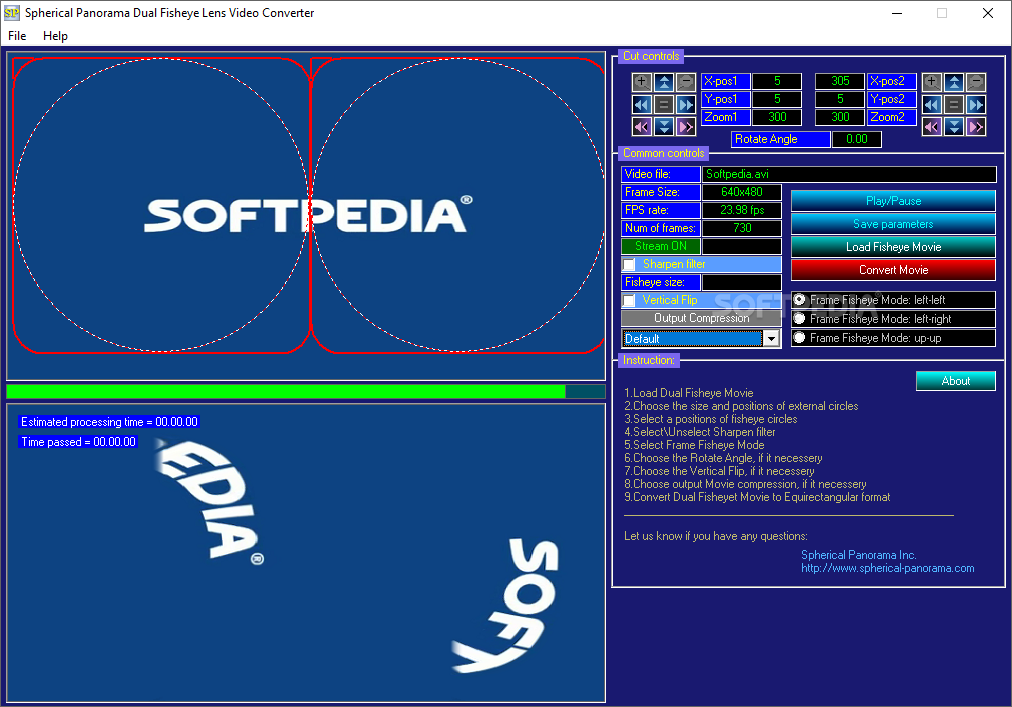Click the SP application icon in title bar
Screen dimensions: 1012x707
click(x=12, y=13)
